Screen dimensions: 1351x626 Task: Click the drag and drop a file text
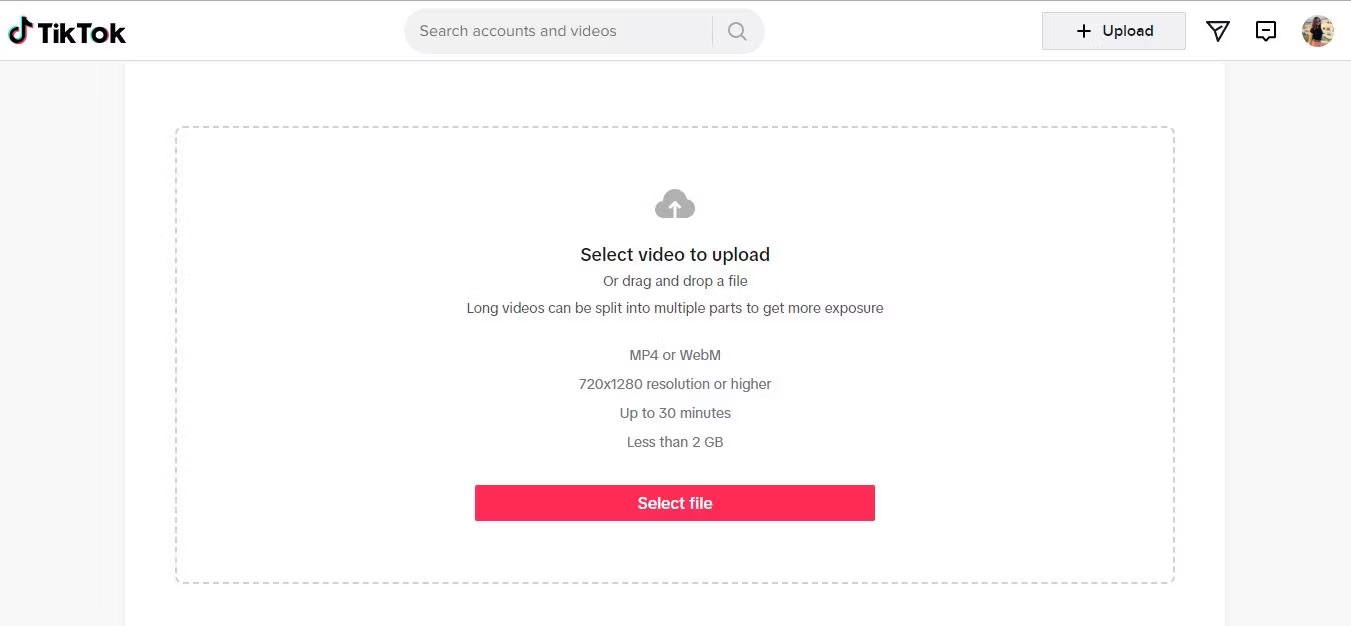click(675, 281)
